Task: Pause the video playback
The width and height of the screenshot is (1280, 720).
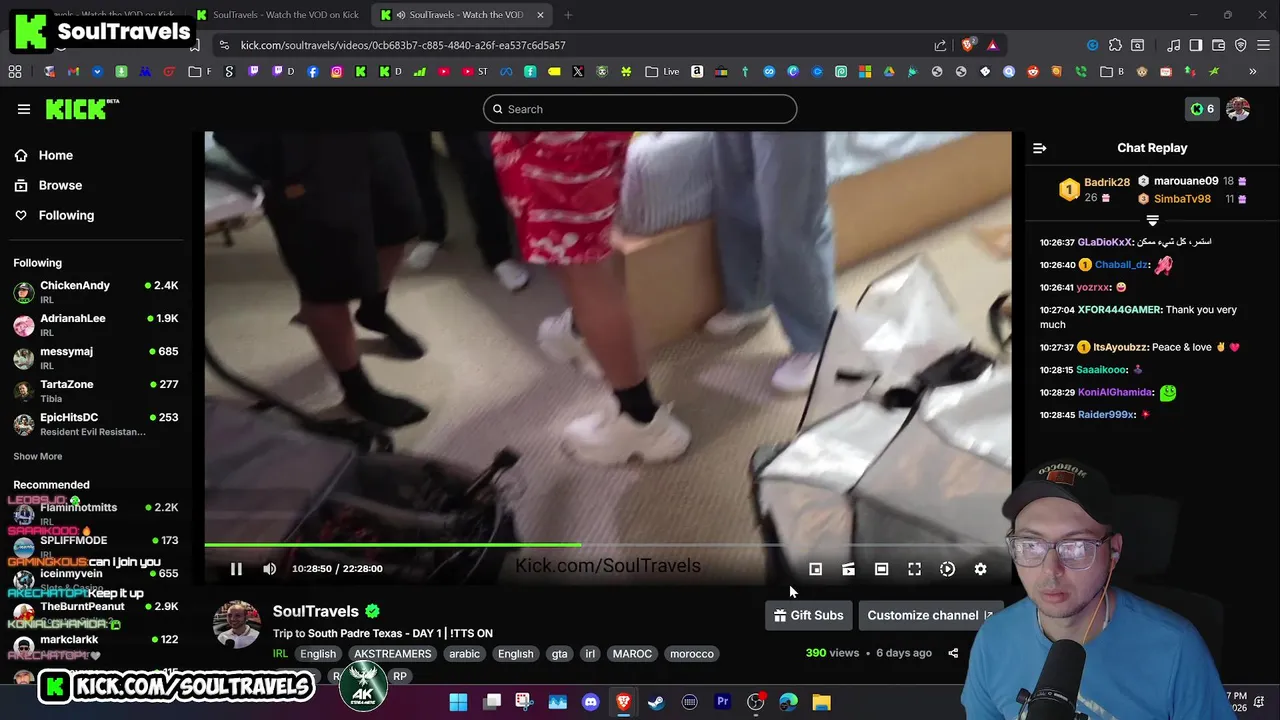Action: [x=236, y=569]
